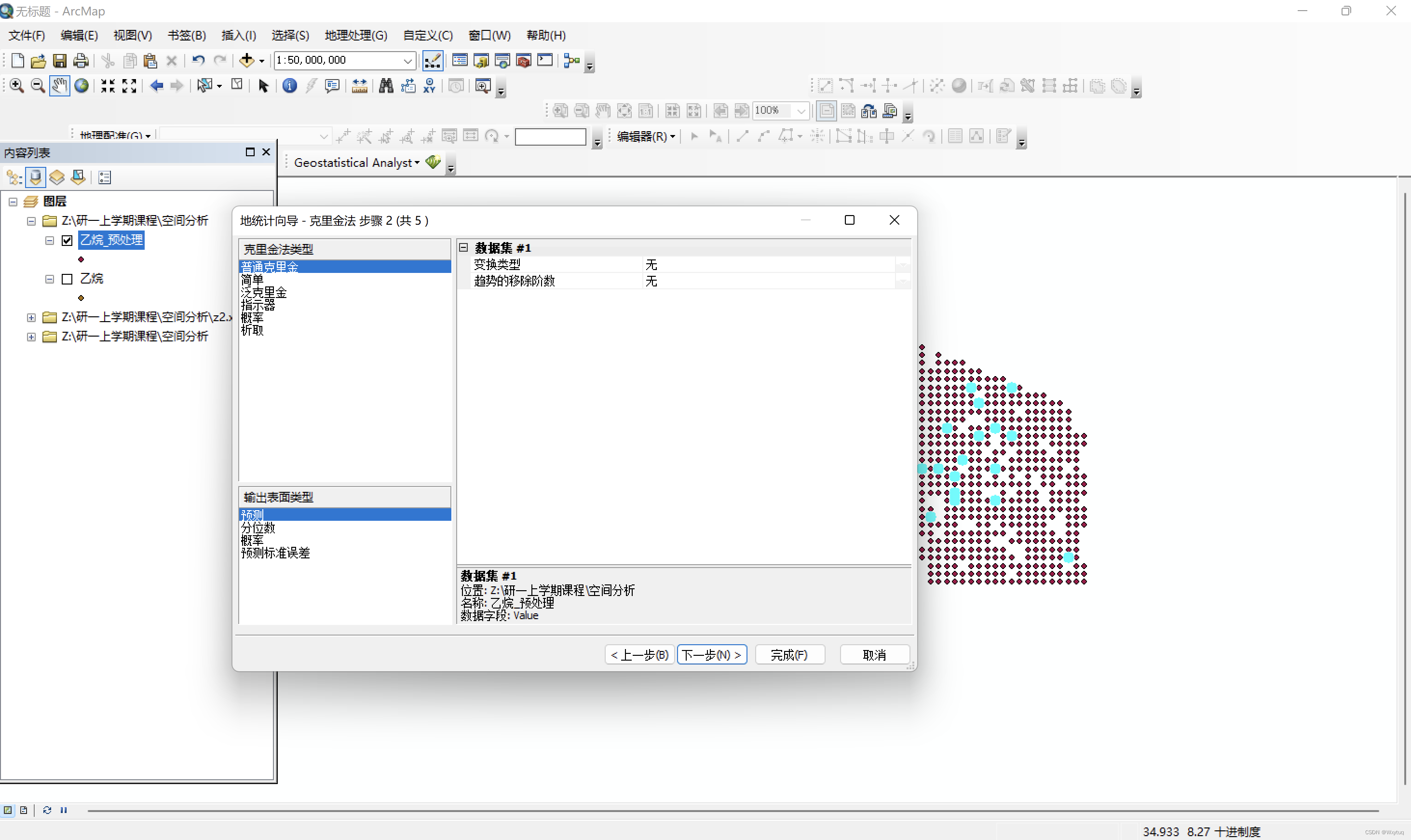Screen dimensions: 1411x840
Task: Launch Geostatistical Wizard icon
Action: click(x=433, y=162)
